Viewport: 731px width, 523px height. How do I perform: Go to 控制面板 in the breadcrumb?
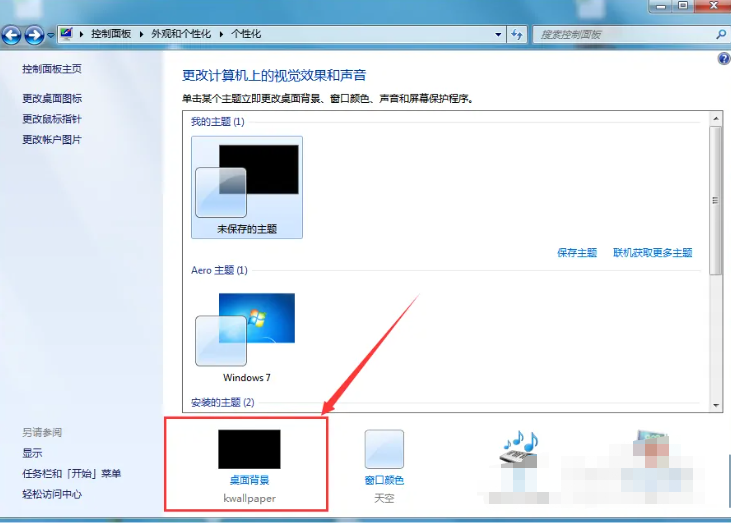coord(114,34)
